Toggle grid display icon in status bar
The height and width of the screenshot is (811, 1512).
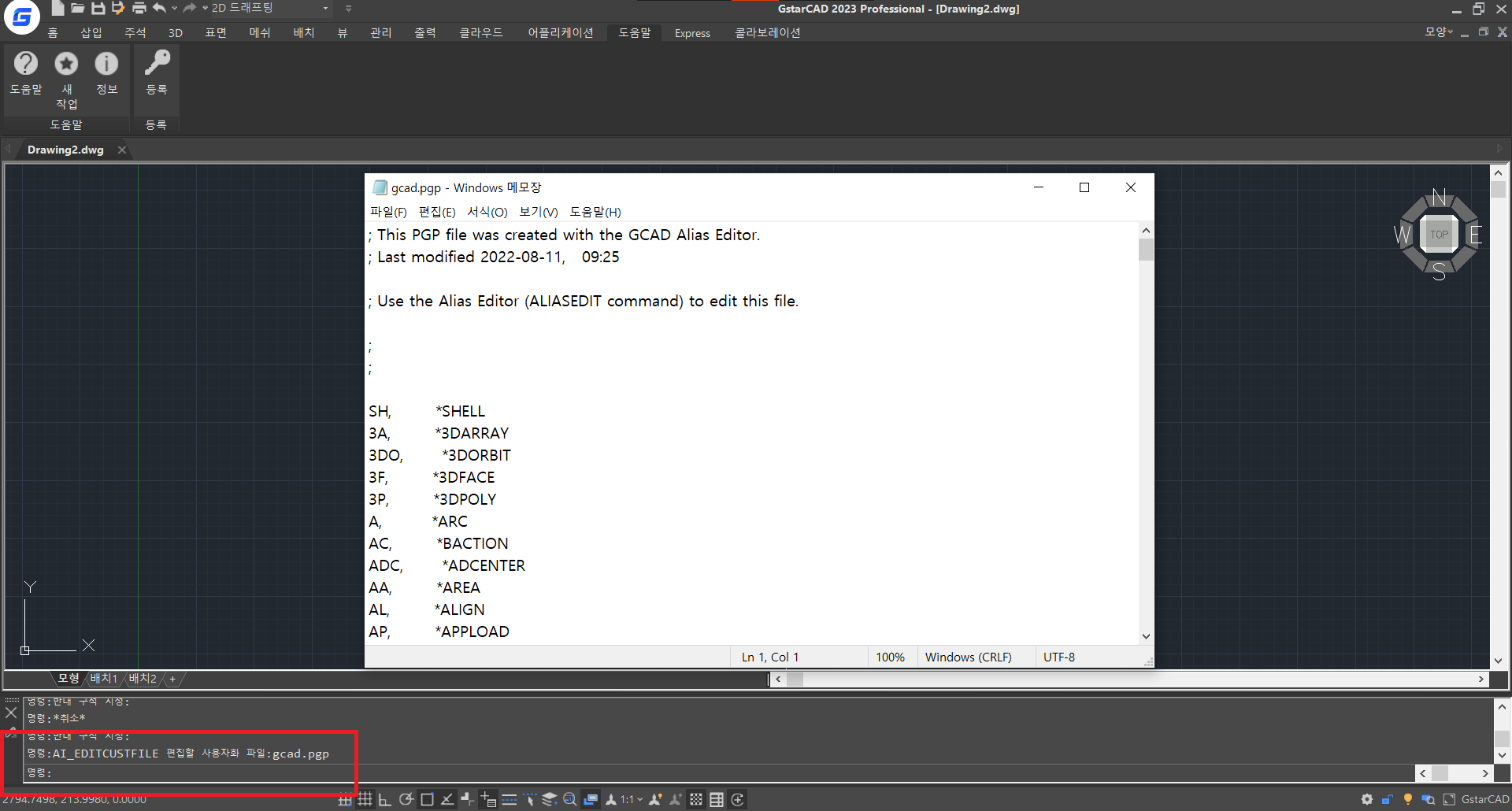[x=365, y=800]
